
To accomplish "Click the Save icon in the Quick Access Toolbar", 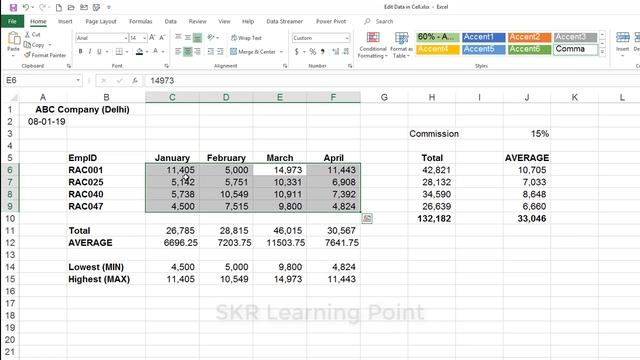I will [13, 7].
